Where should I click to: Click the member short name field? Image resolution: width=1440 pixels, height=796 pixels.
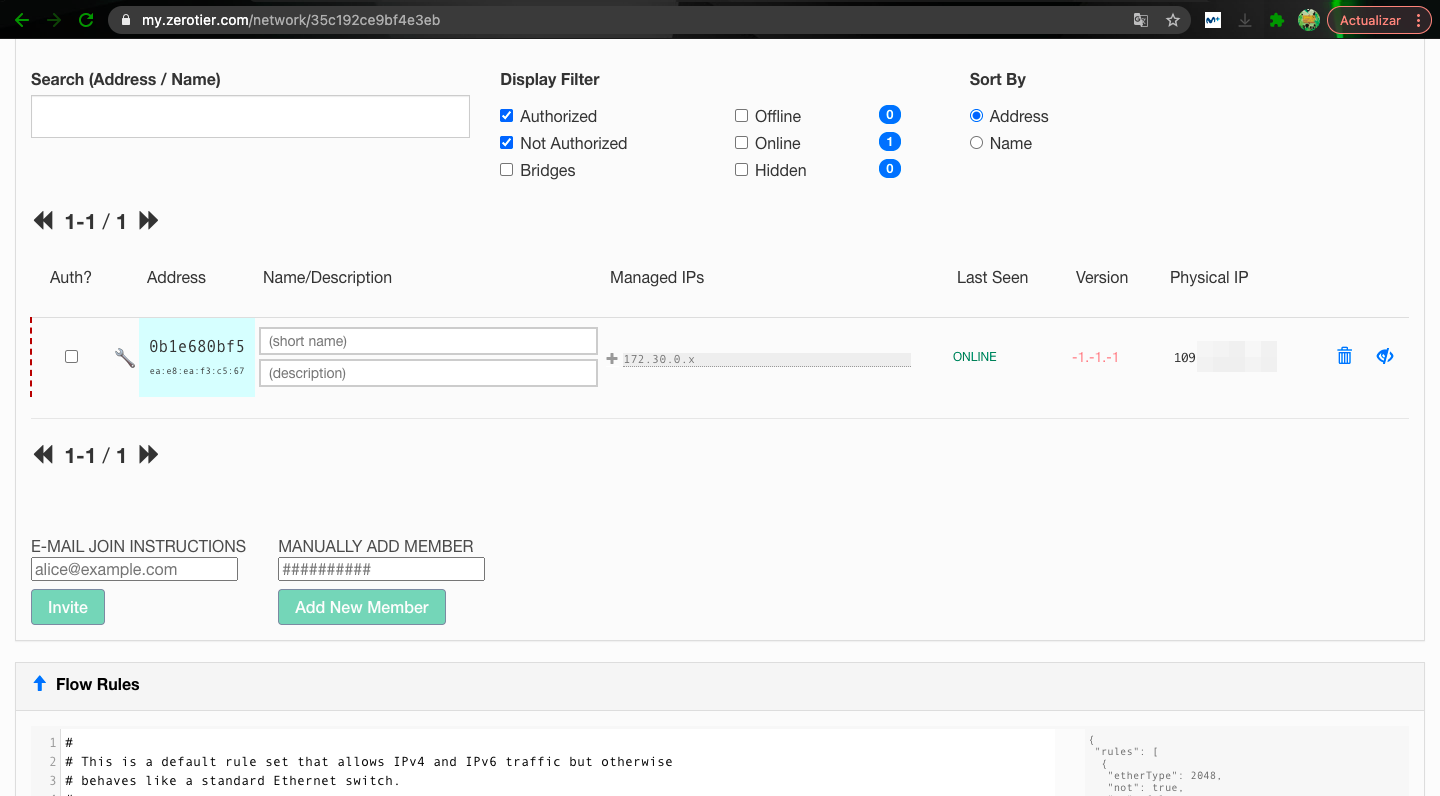(428, 341)
